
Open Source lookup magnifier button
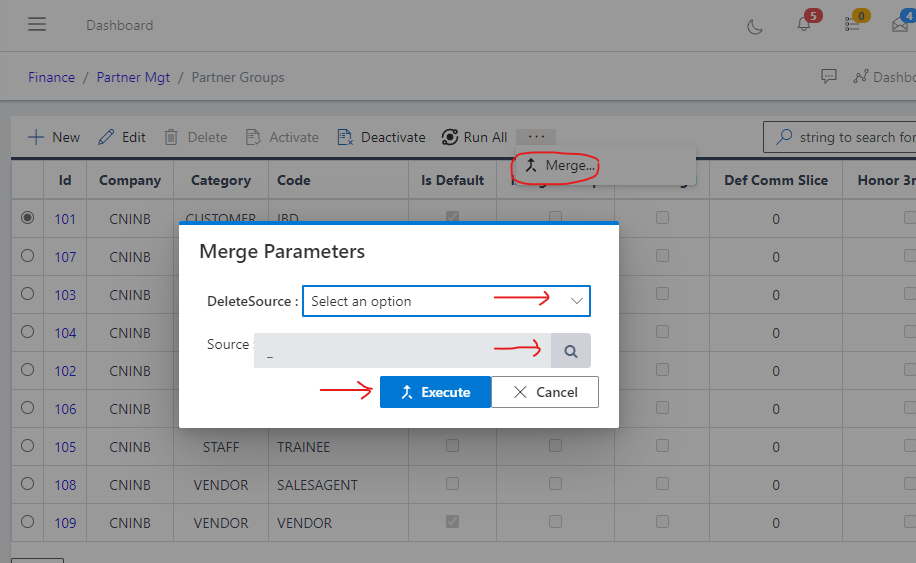[571, 350]
